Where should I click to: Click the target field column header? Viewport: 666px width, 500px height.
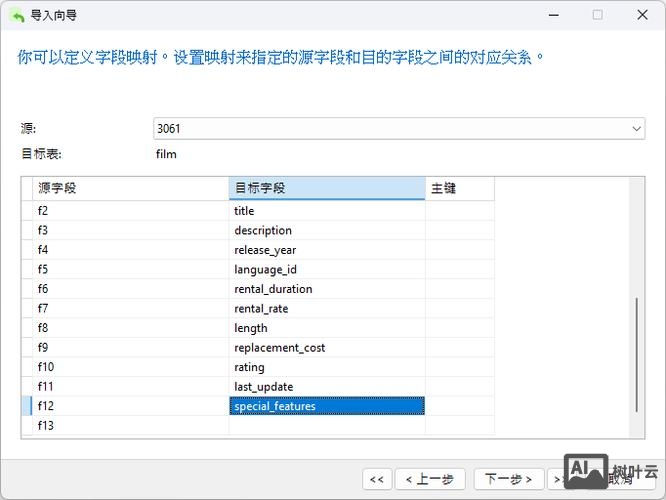click(x=327, y=188)
